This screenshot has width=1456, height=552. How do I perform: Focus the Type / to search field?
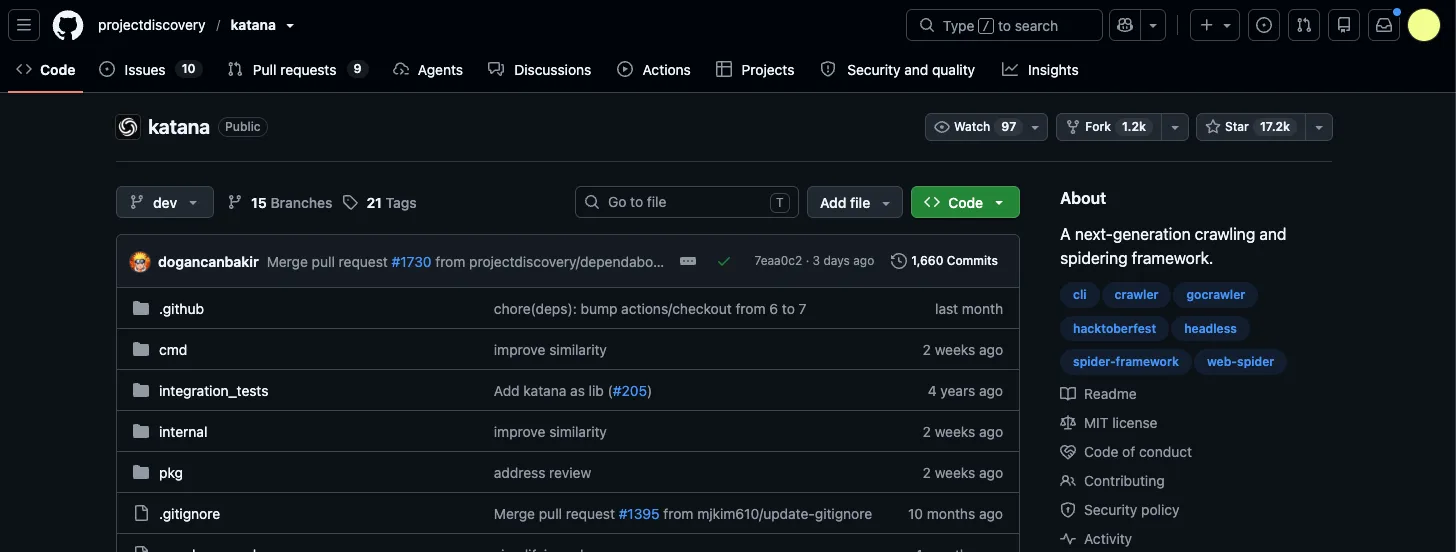[1004, 25]
